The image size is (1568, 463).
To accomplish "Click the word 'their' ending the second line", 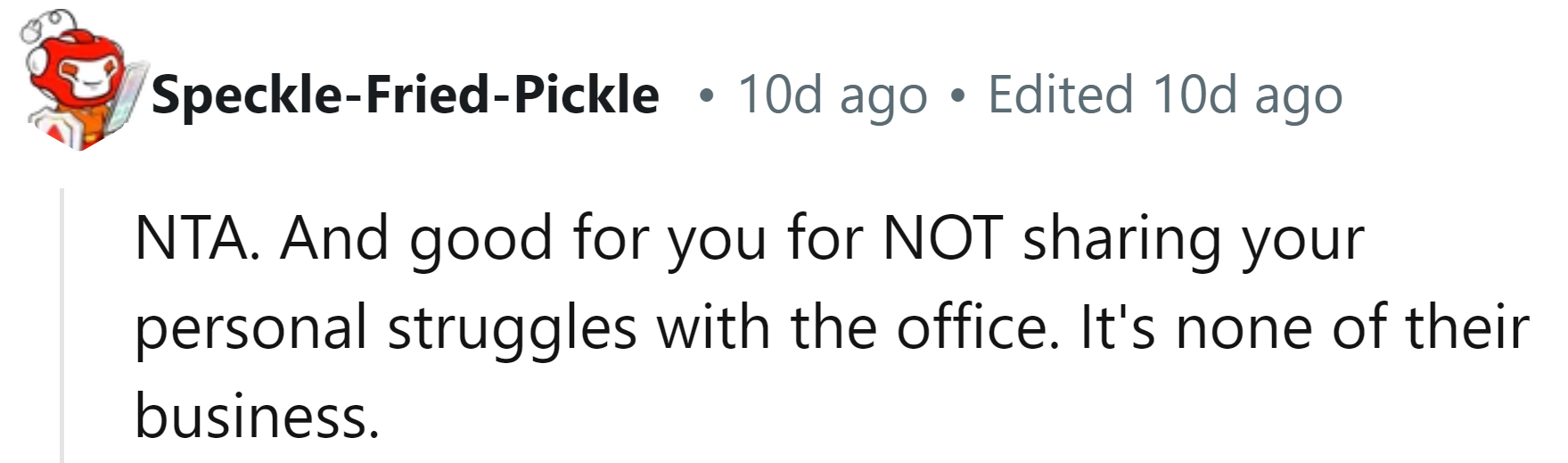I will coord(1467,327).
